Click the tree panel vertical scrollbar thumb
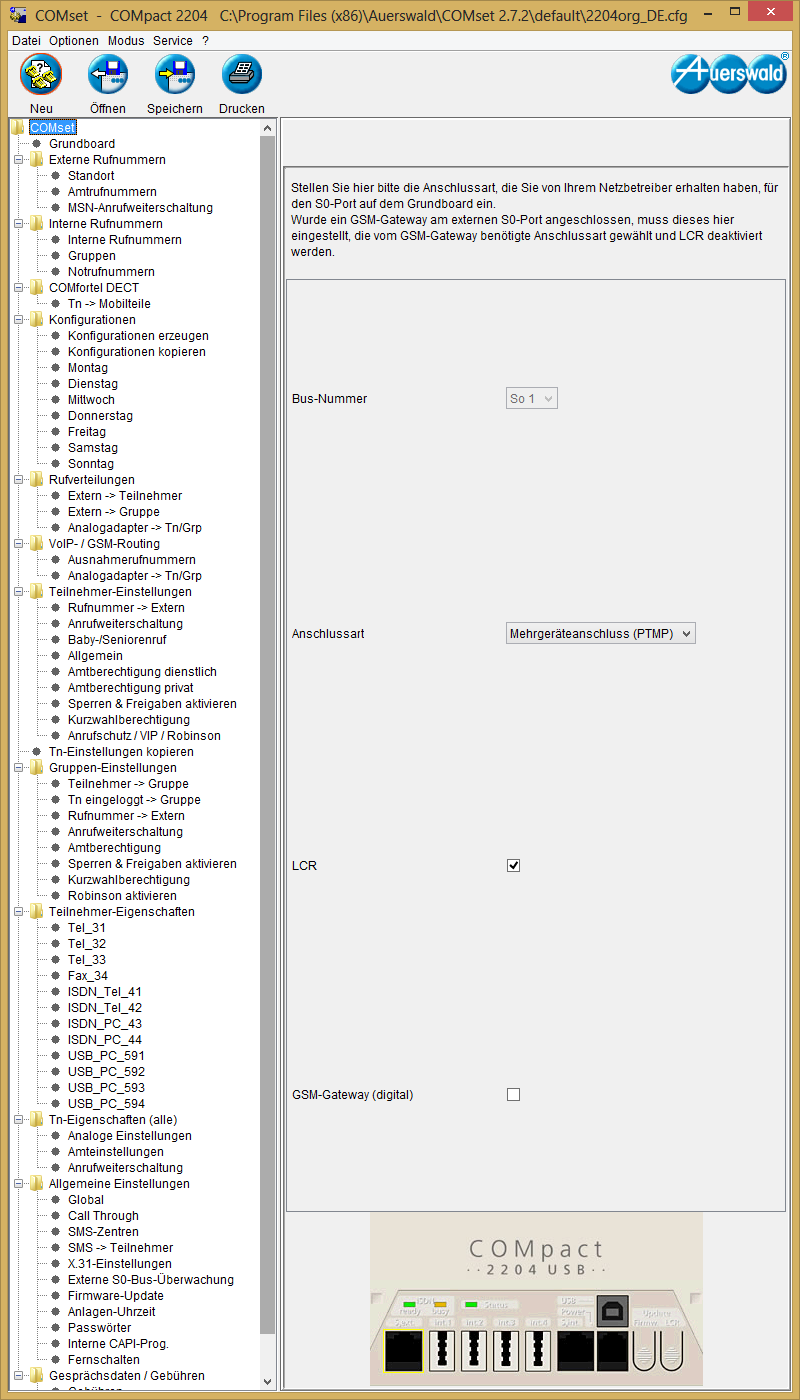The width and height of the screenshot is (800, 1400). point(267,735)
